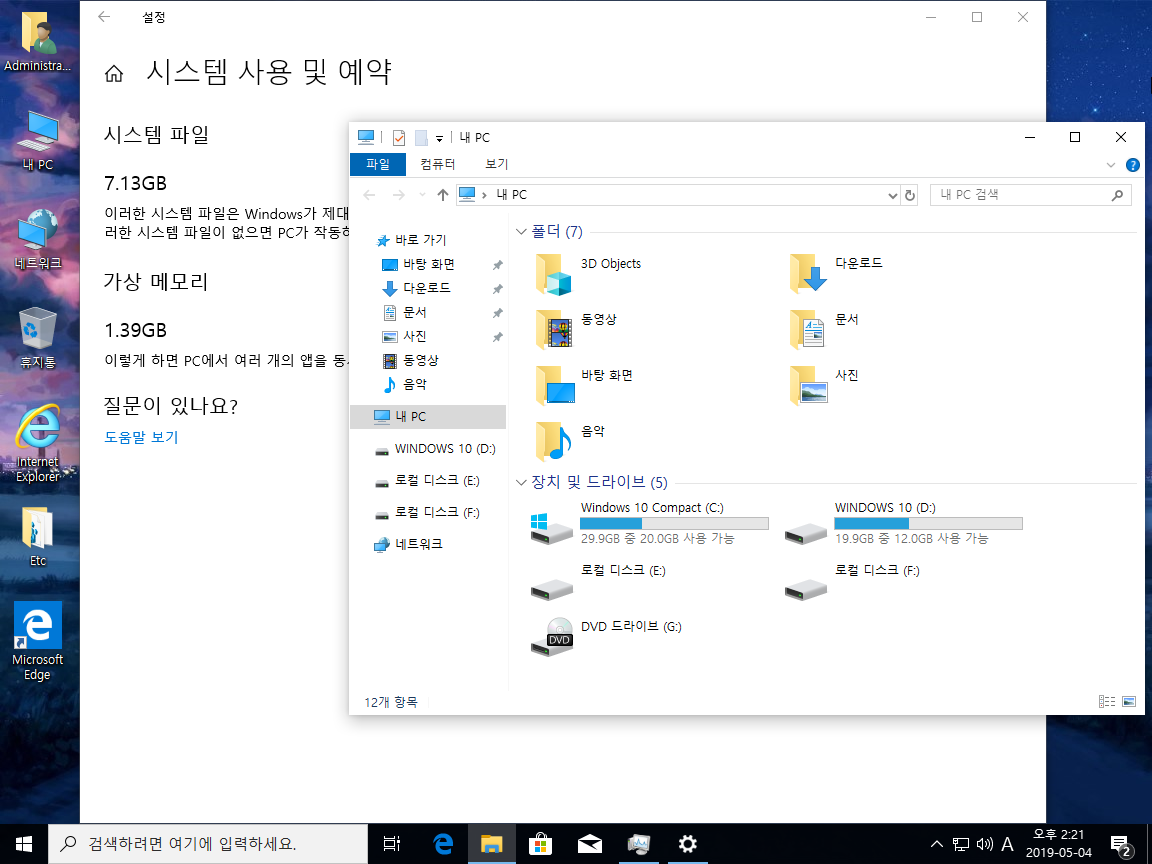Select WINDOWS 10 (D:) drive in main pane

tap(903, 525)
